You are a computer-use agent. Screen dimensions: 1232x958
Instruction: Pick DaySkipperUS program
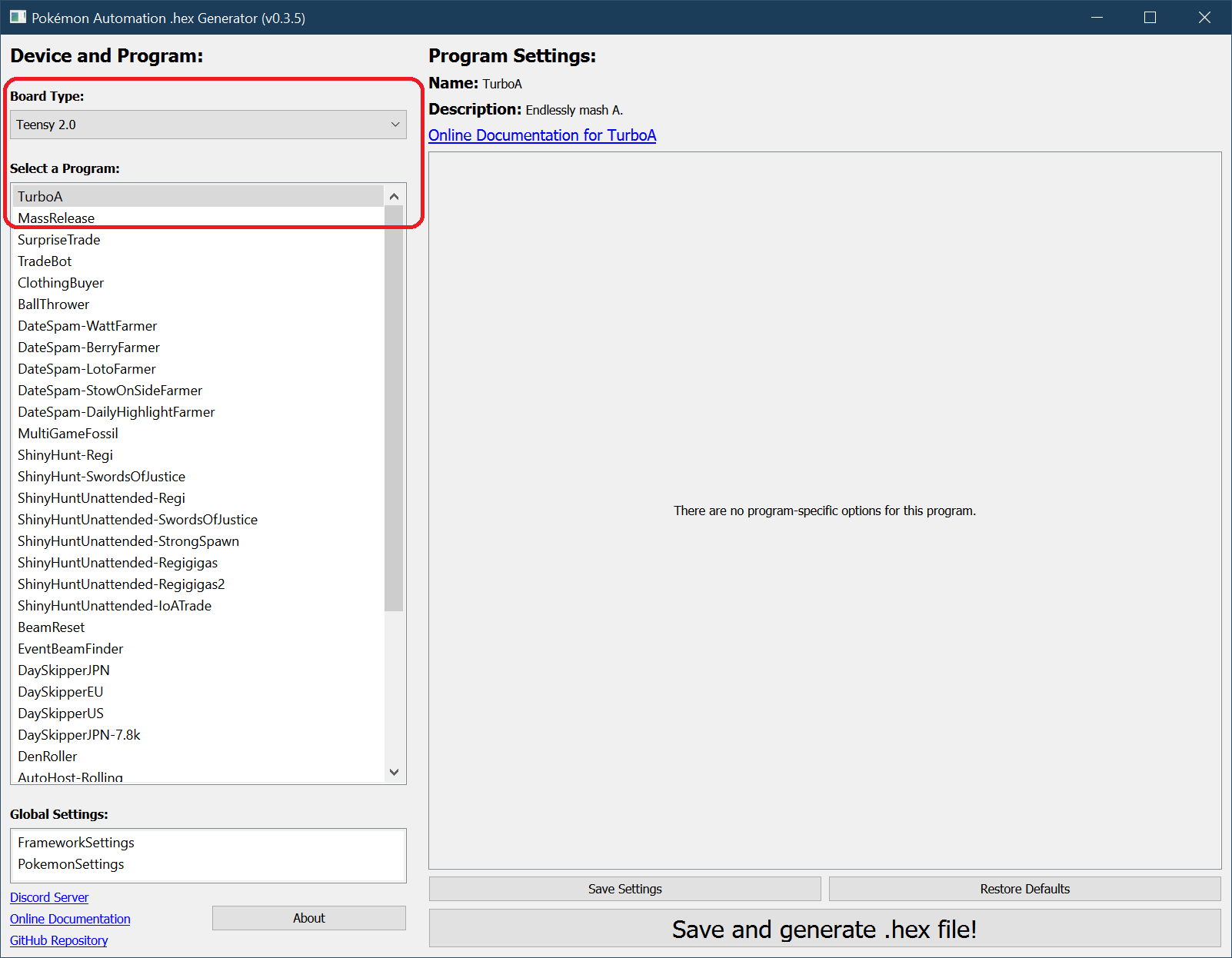point(198,713)
